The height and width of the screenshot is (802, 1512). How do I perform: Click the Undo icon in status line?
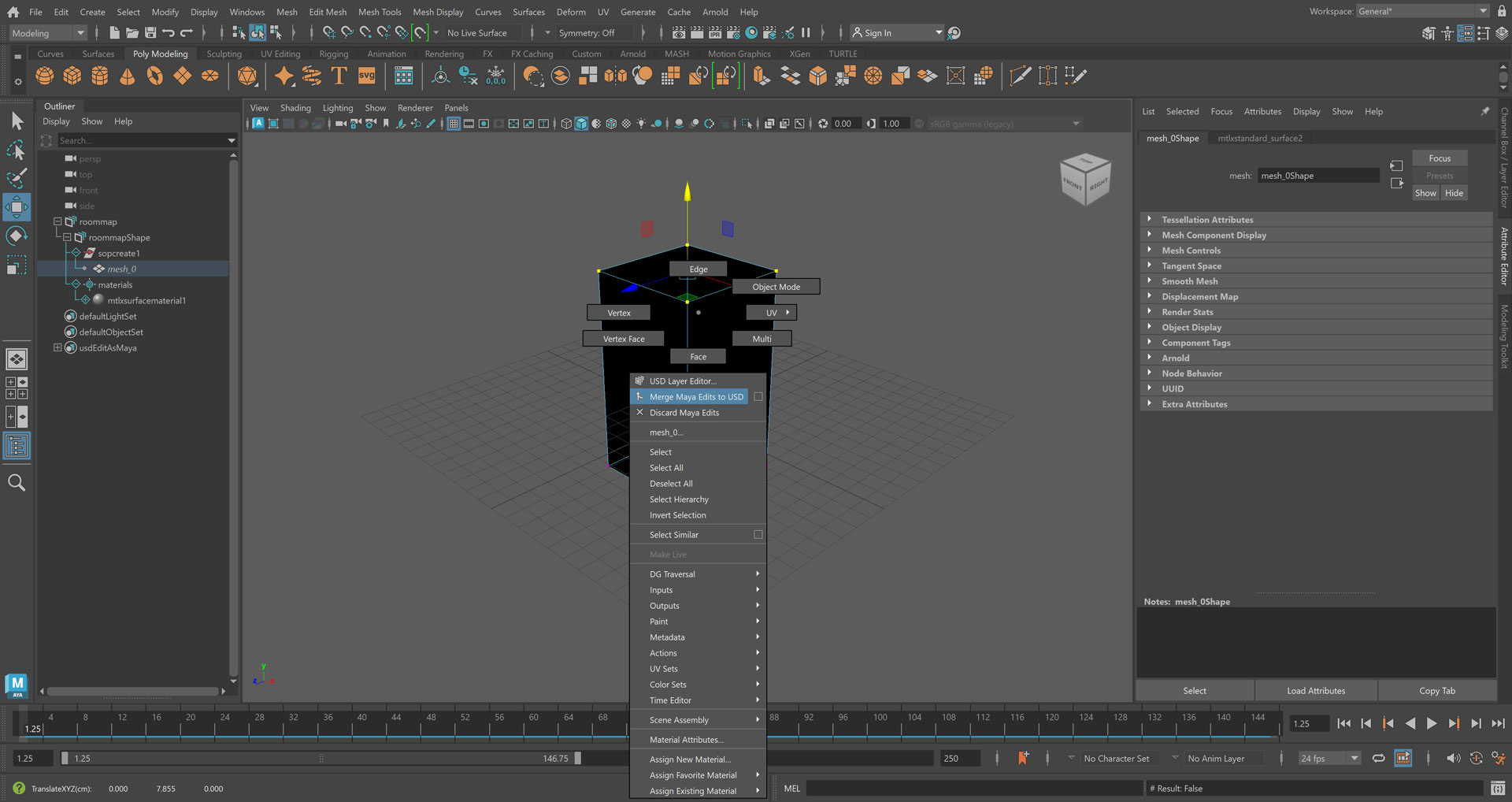point(169,32)
